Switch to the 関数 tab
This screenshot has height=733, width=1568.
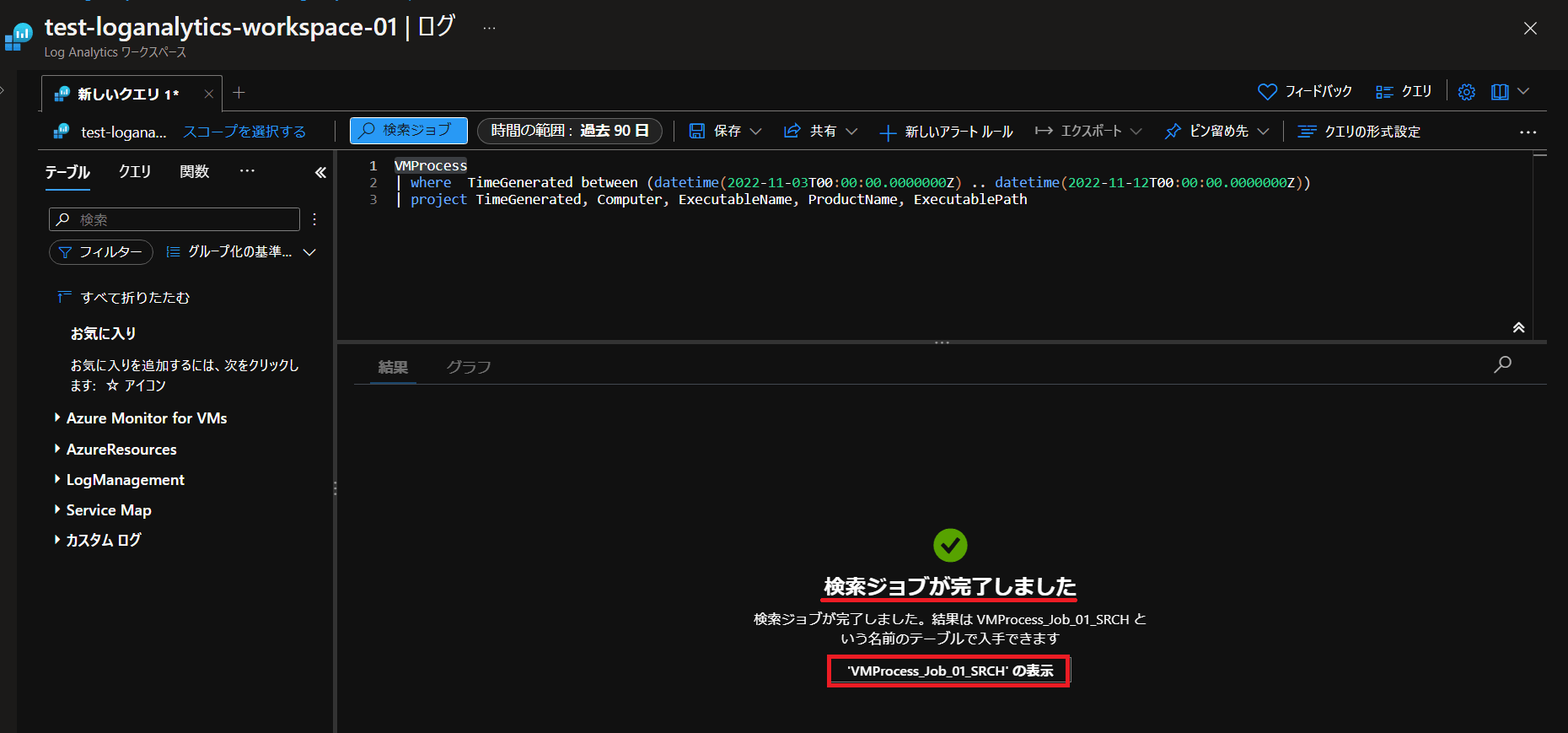pyautogui.click(x=195, y=172)
